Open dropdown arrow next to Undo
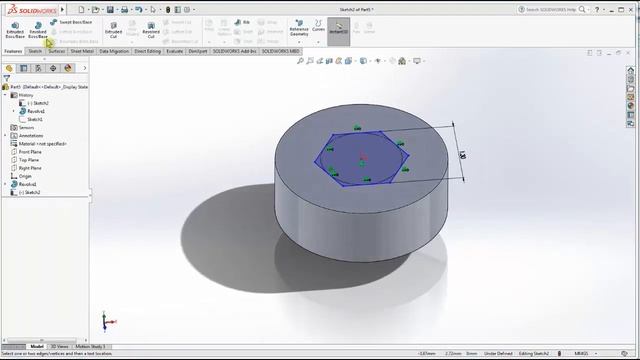The image size is (640, 360). (146, 9)
